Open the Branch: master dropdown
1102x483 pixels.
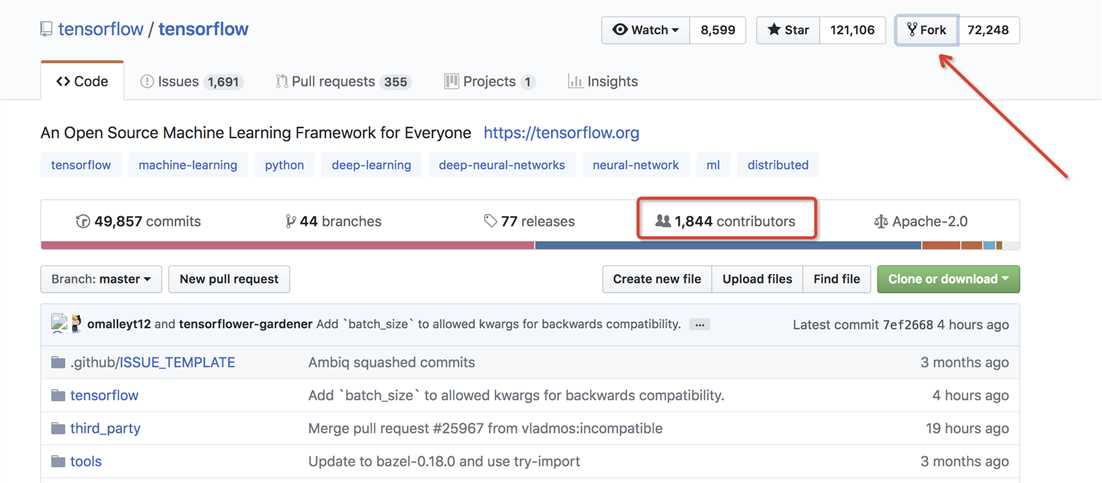click(x=101, y=279)
